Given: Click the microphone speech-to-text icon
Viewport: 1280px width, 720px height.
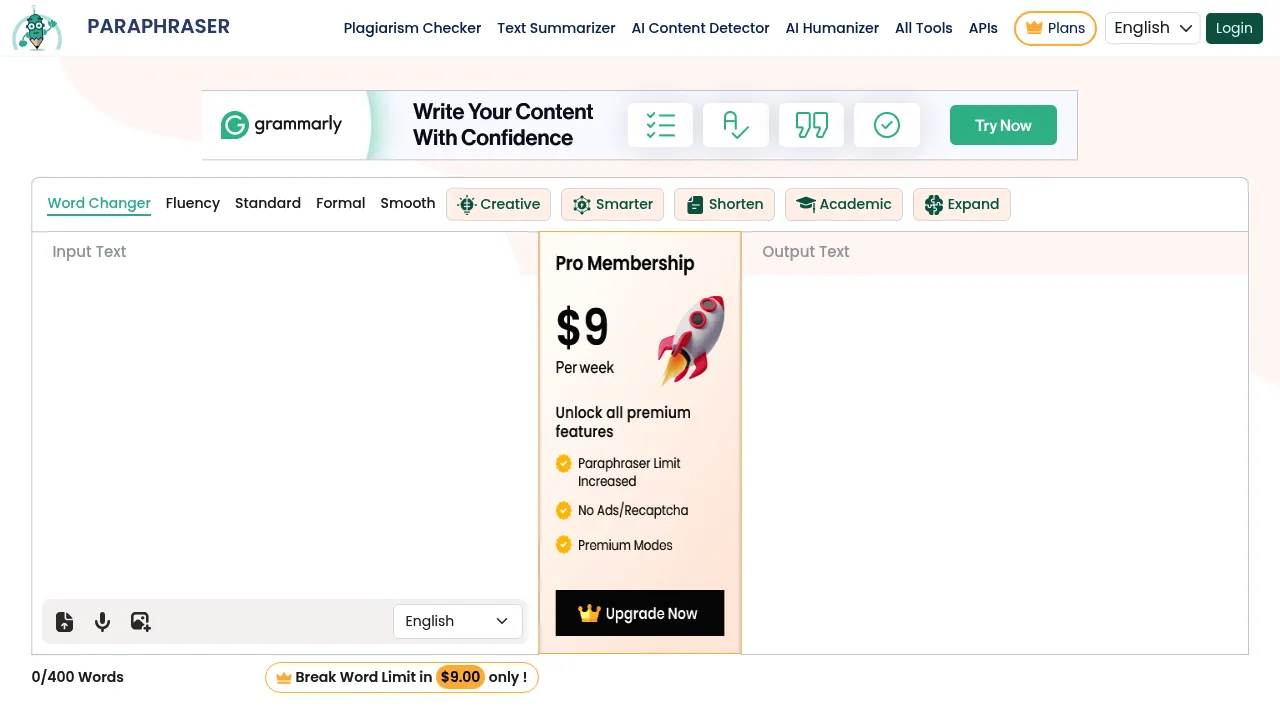Looking at the screenshot, I should [102, 621].
